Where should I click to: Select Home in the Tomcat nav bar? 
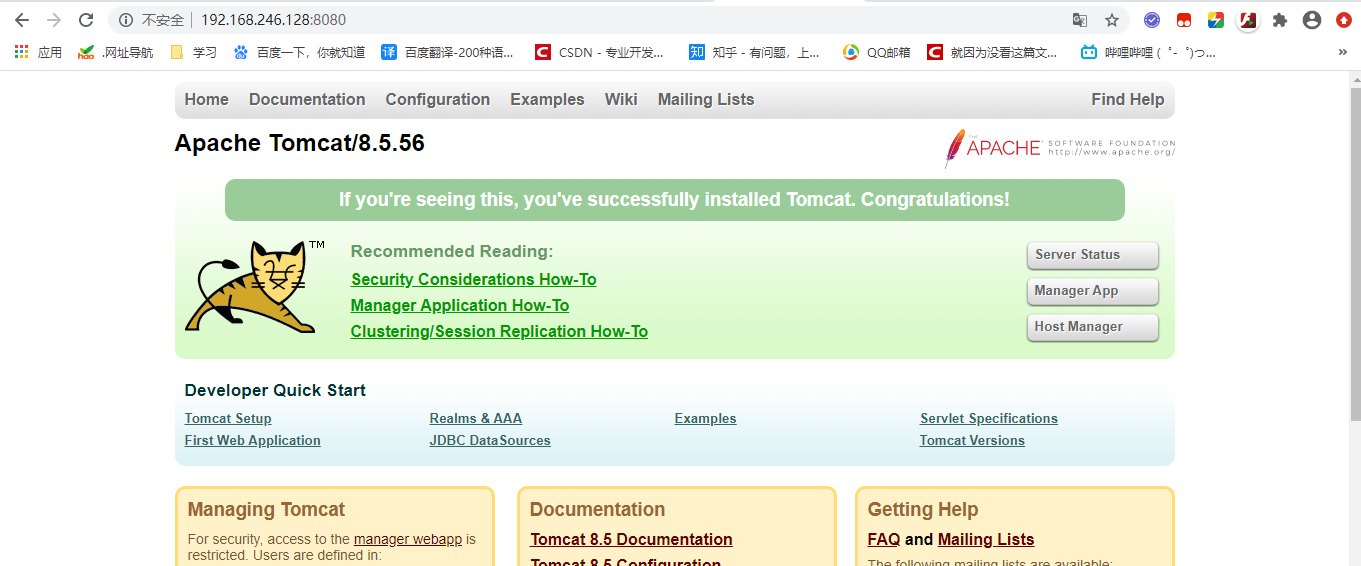pos(206,99)
